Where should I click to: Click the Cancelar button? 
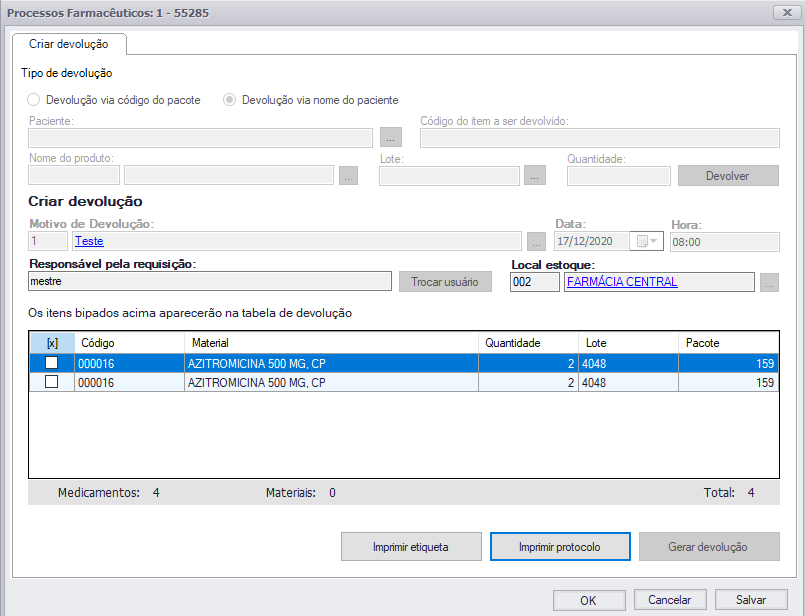[670, 600]
